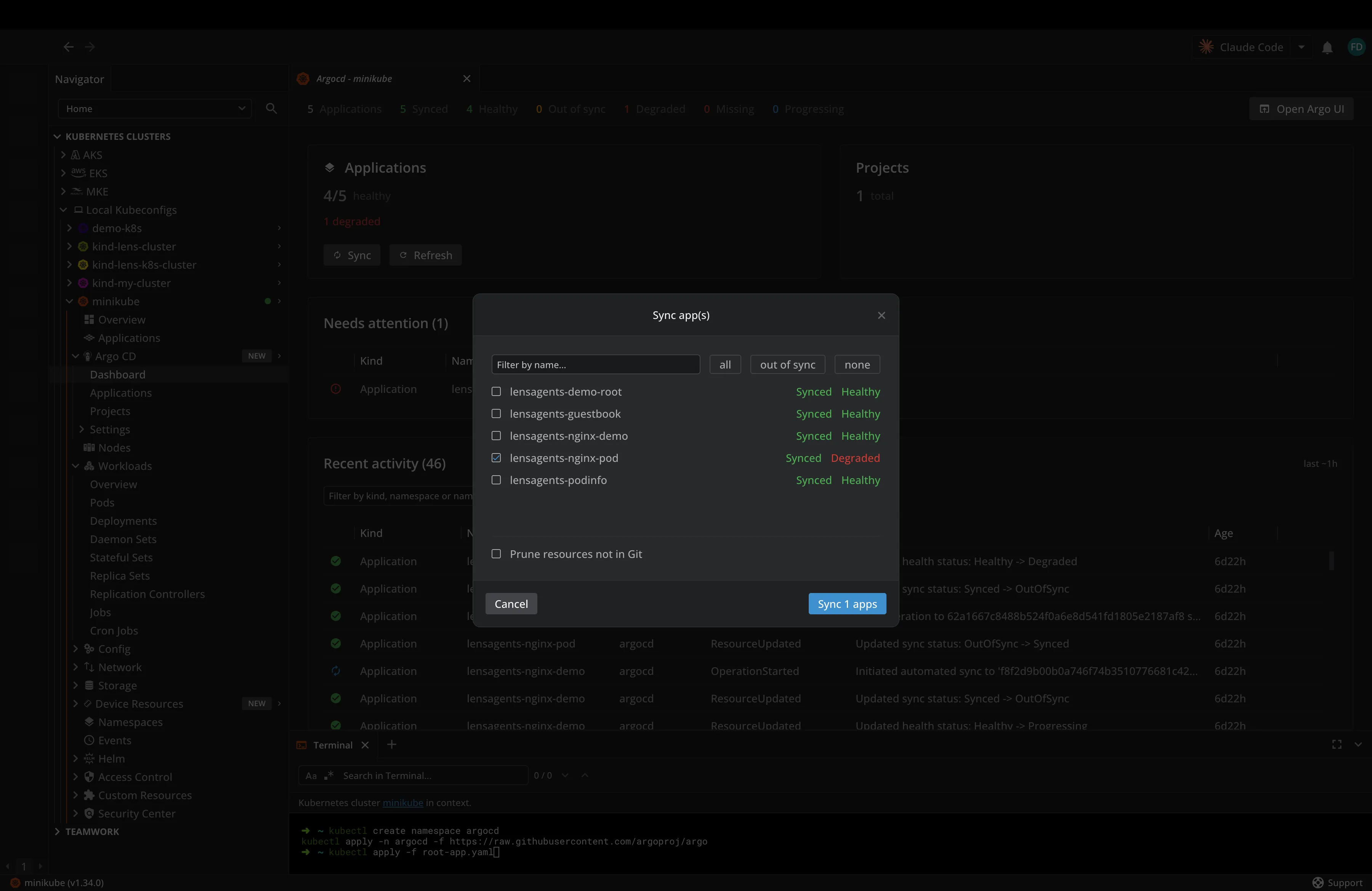
Task: Open the Argo CD Dashboard item
Action: 118,374
